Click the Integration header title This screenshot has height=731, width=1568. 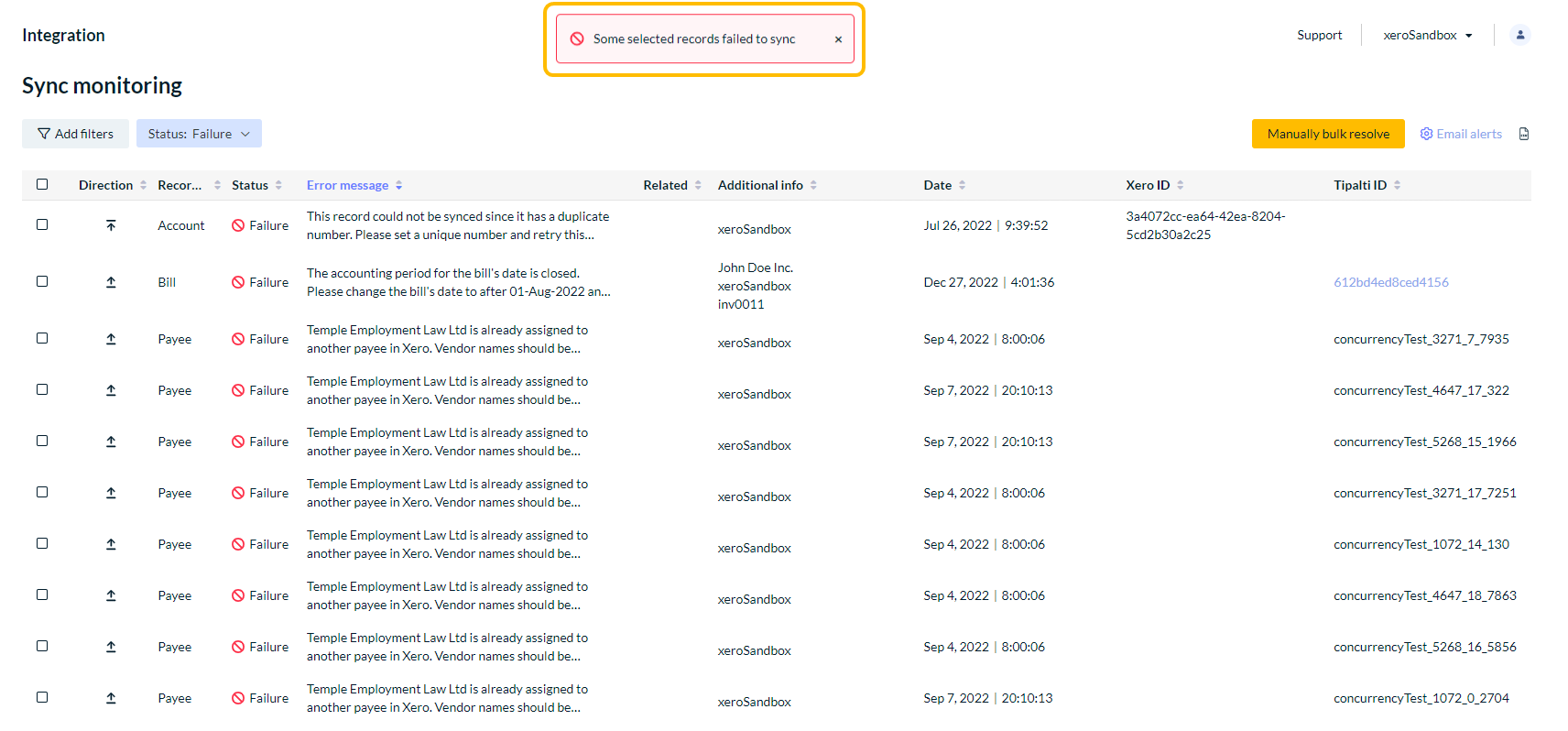tap(63, 35)
